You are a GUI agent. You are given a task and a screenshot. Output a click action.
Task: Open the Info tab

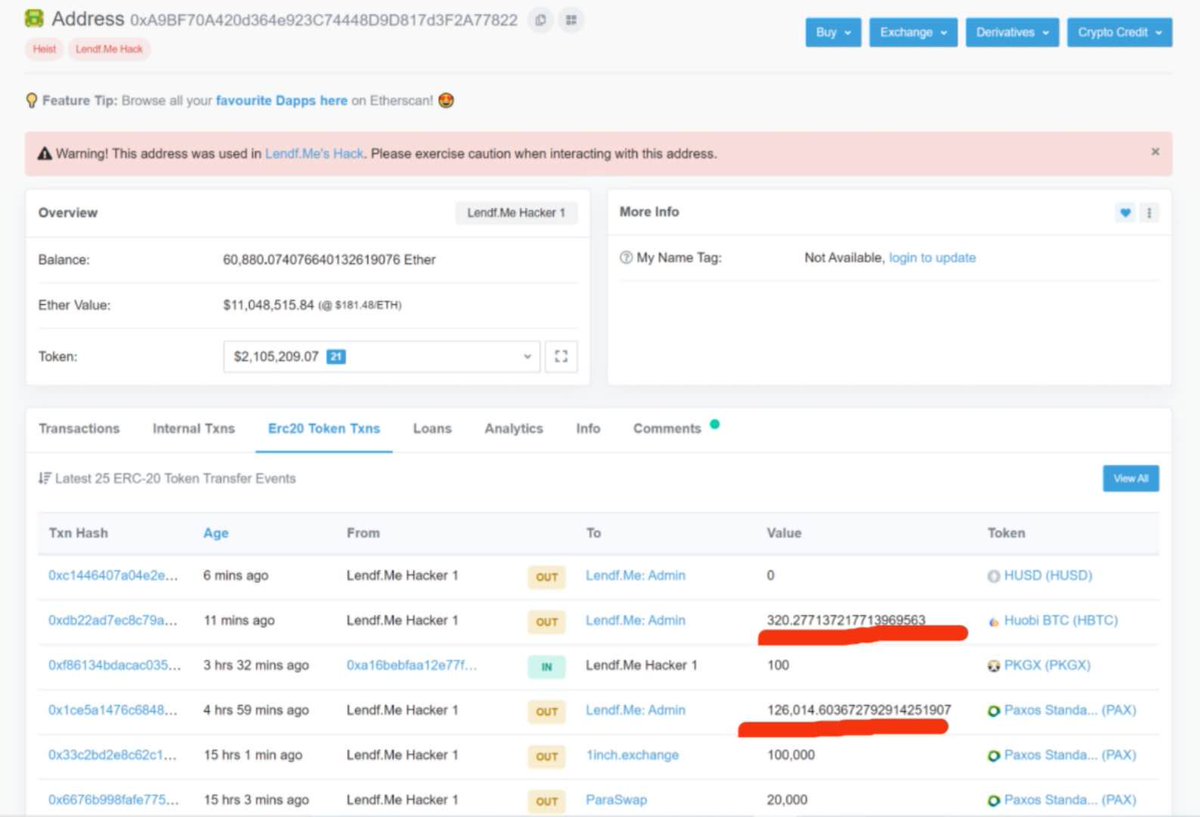(x=588, y=428)
